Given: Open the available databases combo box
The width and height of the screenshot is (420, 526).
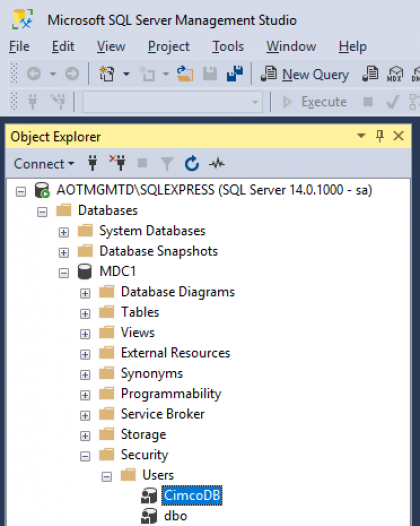Looking at the screenshot, I should point(172,102).
